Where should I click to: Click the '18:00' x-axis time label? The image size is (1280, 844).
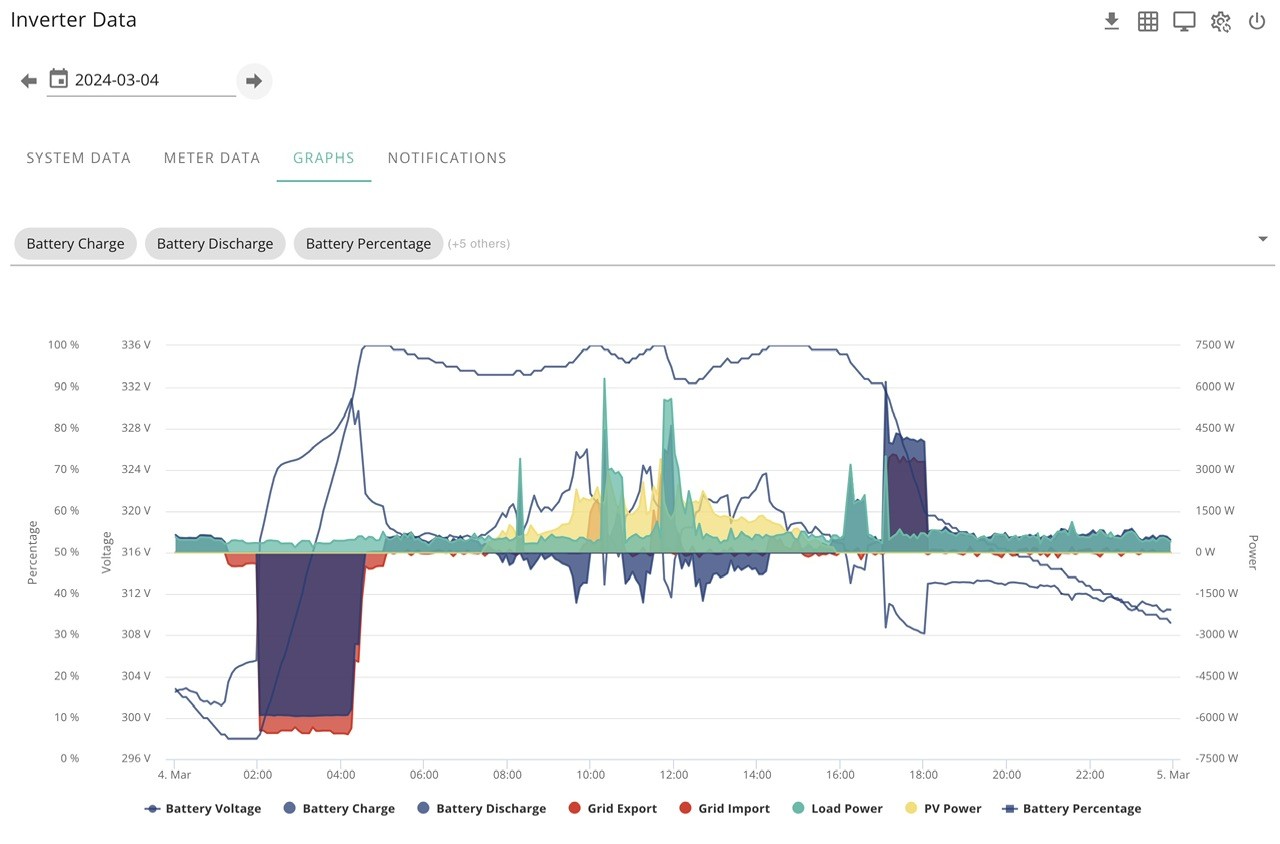click(923, 775)
